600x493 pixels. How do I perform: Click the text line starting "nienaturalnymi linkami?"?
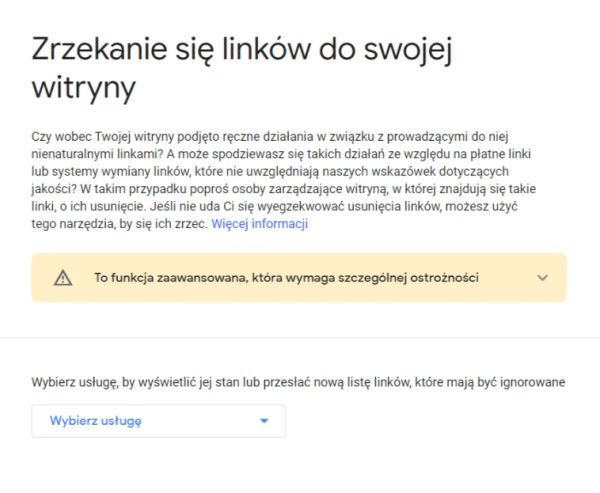click(281, 154)
